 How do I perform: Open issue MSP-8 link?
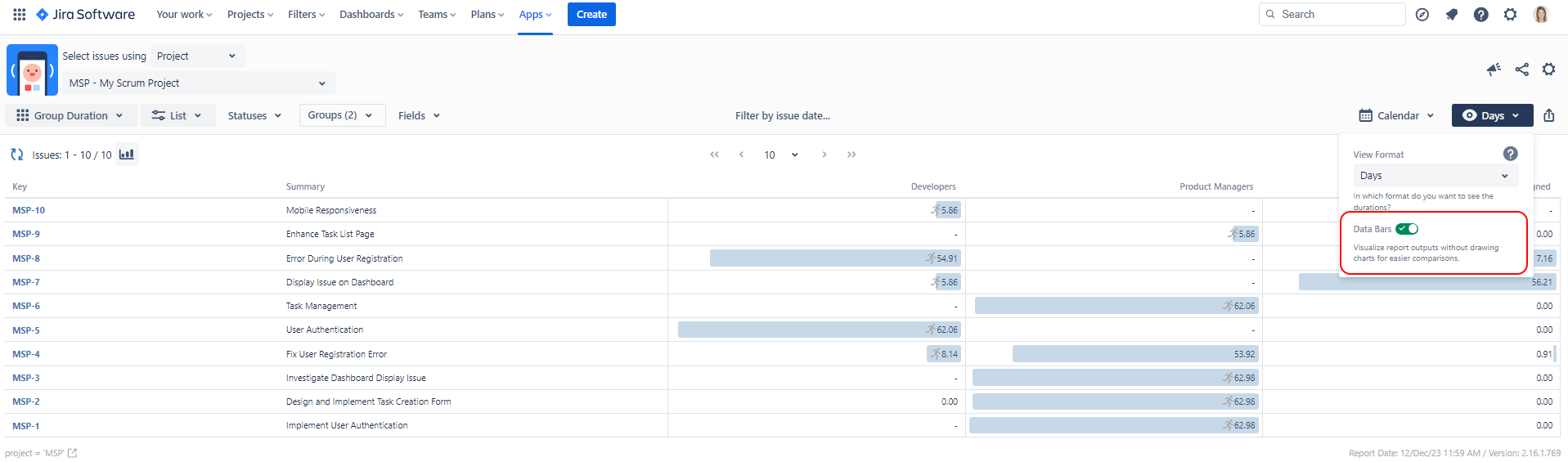(x=26, y=258)
